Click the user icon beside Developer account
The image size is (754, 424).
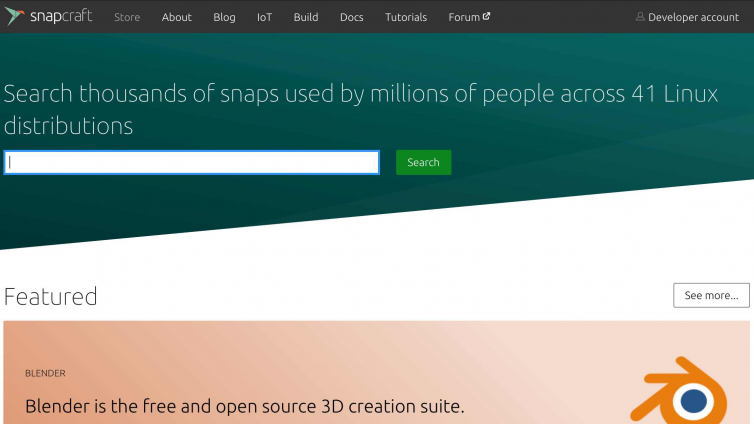640,17
